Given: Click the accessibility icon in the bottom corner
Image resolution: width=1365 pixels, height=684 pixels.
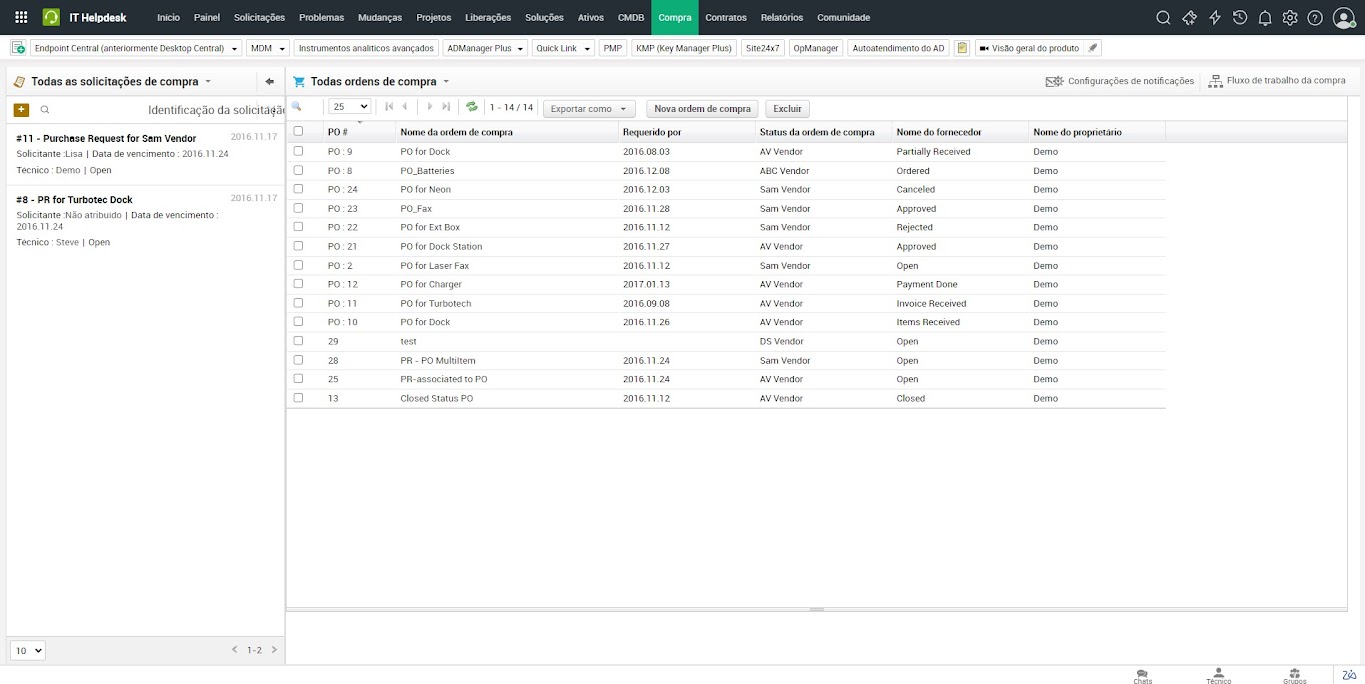Looking at the screenshot, I should [x=1349, y=676].
